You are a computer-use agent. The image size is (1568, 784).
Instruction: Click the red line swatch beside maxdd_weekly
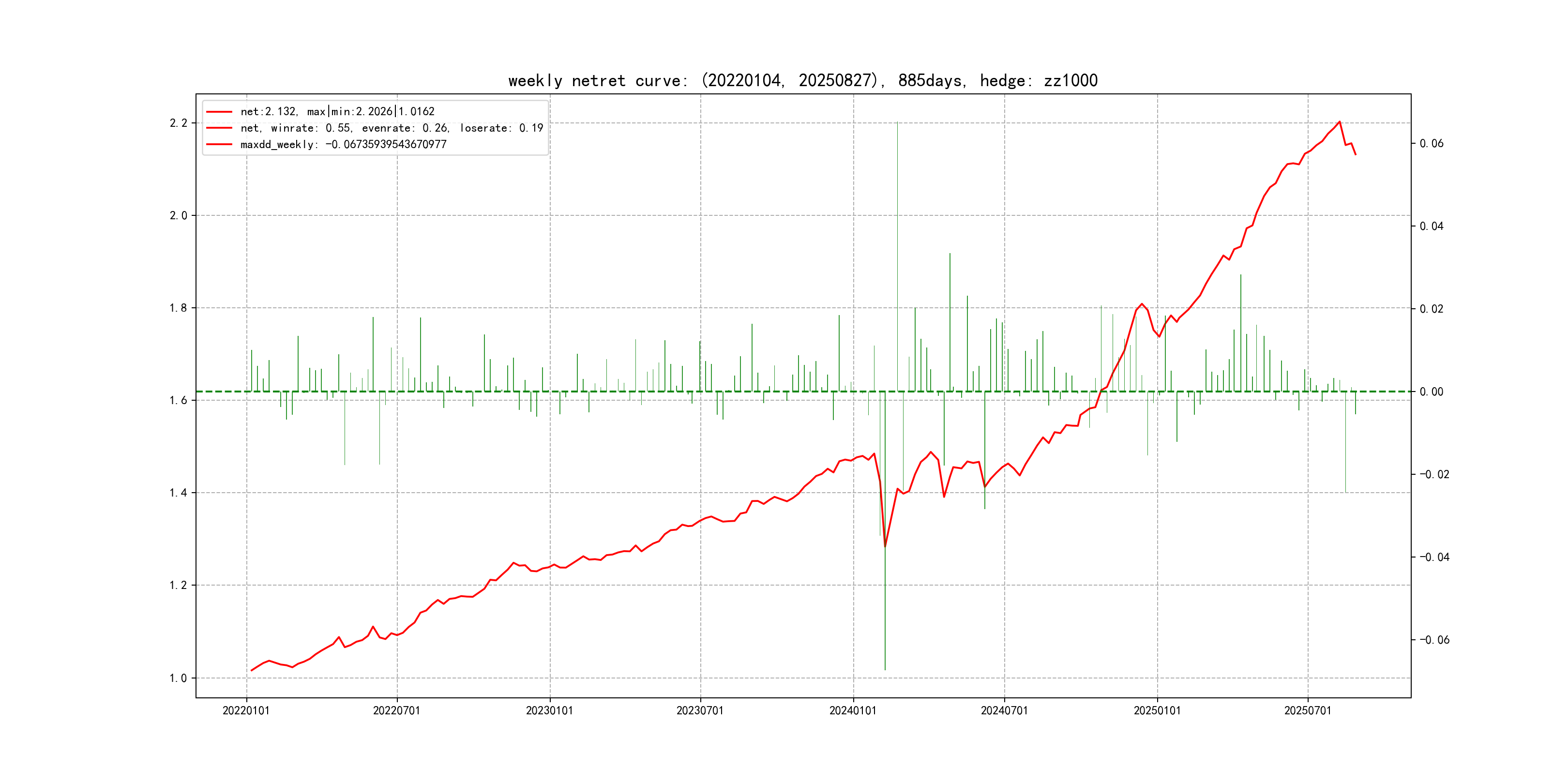(x=219, y=144)
